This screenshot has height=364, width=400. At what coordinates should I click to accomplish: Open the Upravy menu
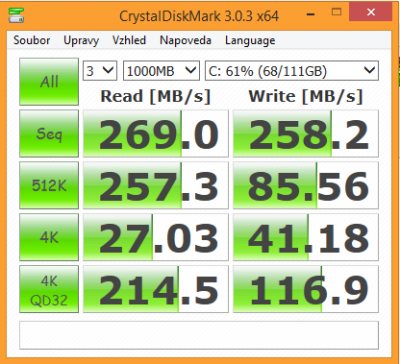tap(81, 40)
